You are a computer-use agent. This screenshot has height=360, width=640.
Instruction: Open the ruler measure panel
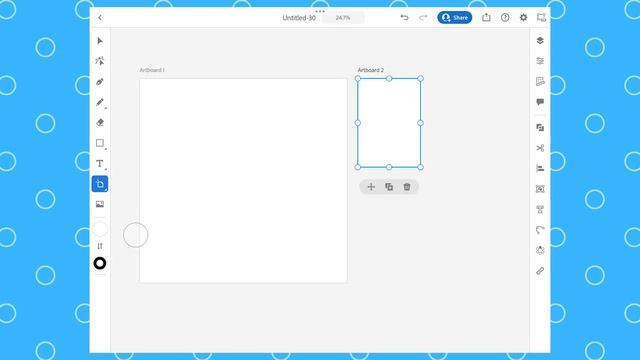pyautogui.click(x=540, y=271)
